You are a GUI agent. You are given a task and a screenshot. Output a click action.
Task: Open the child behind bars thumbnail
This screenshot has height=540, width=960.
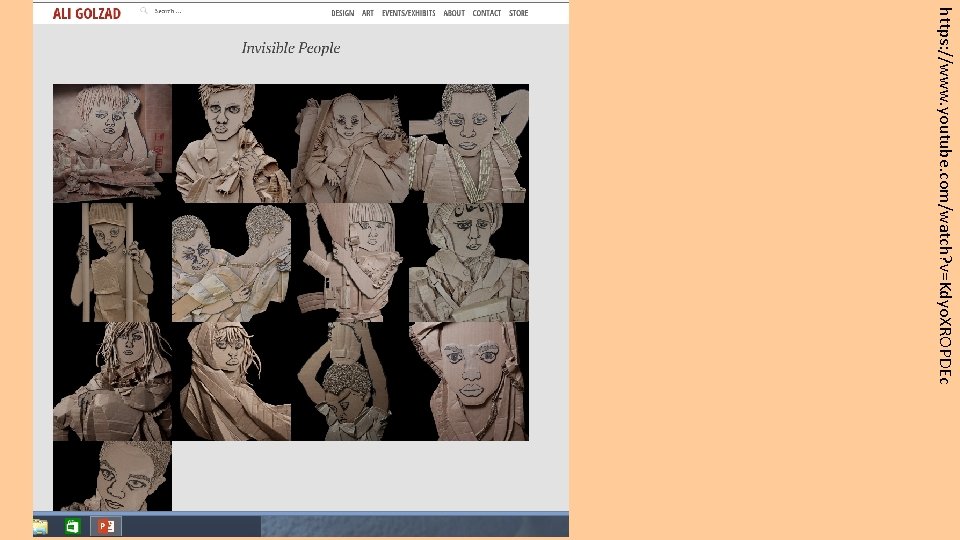pyautogui.click(x=113, y=263)
